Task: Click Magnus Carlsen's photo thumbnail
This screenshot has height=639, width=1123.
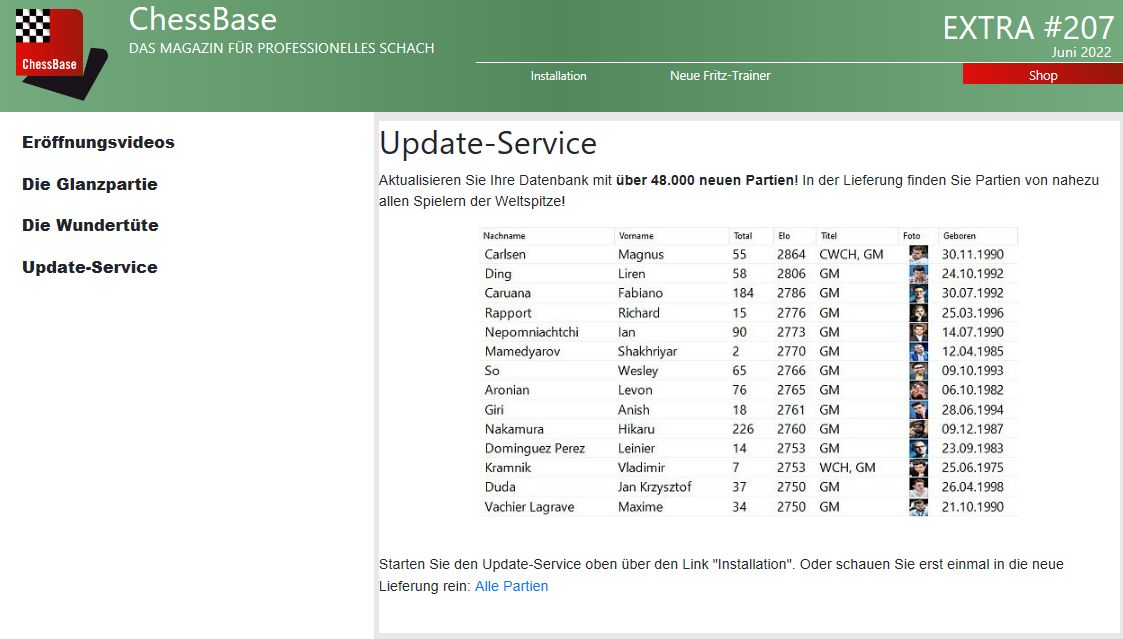Action: (918, 255)
